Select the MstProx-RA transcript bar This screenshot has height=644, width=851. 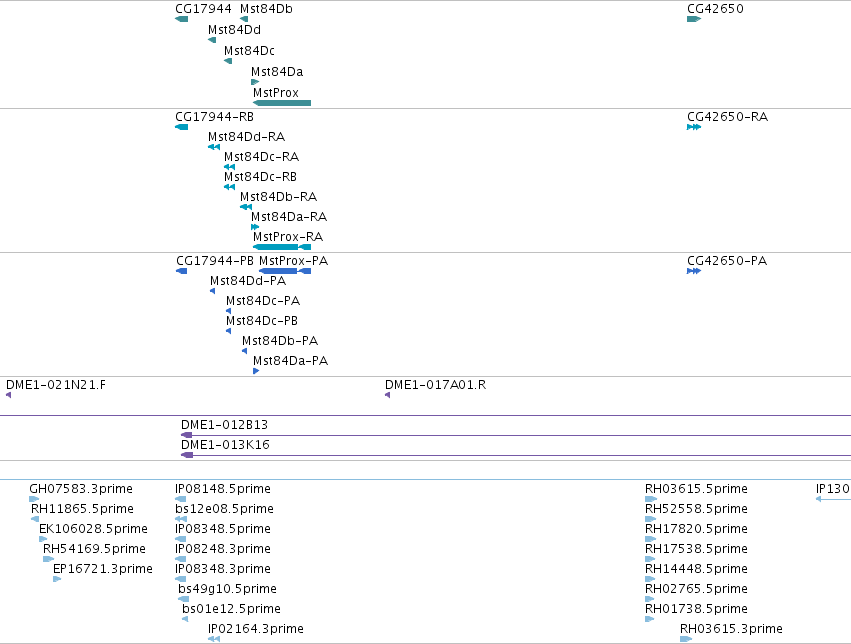click(x=282, y=247)
